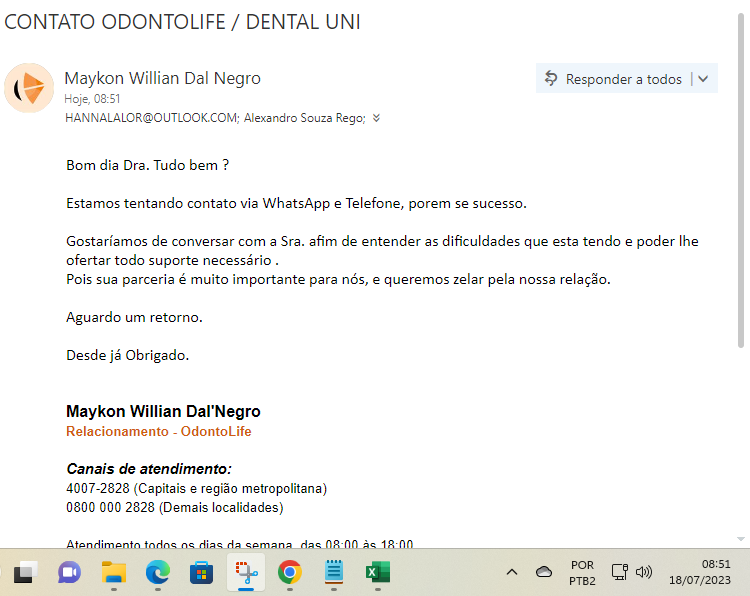The width and height of the screenshot is (750, 596).
Task: Click Responder a todos button
Action: tap(613, 79)
